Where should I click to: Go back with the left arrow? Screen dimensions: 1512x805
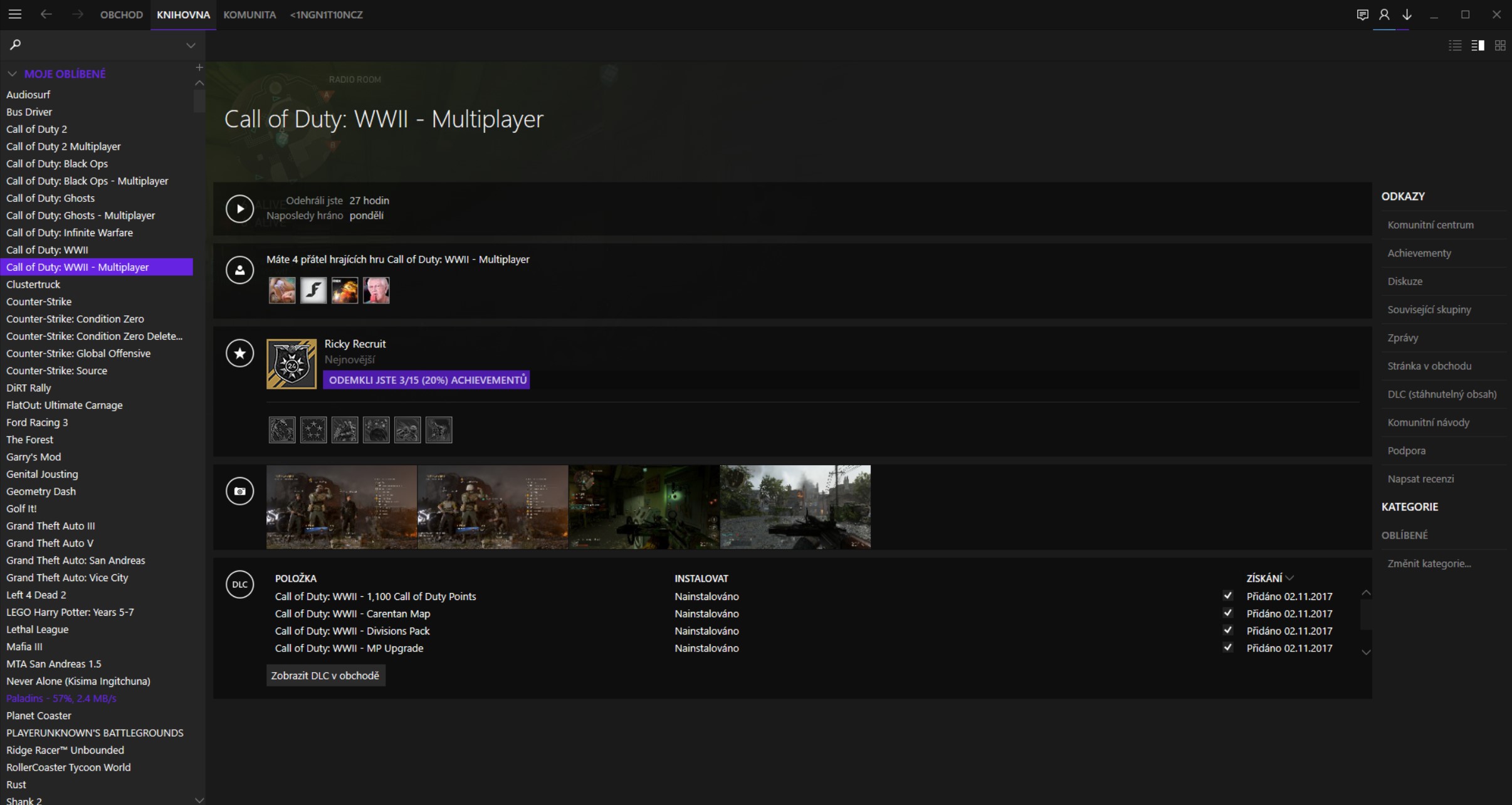pos(46,14)
